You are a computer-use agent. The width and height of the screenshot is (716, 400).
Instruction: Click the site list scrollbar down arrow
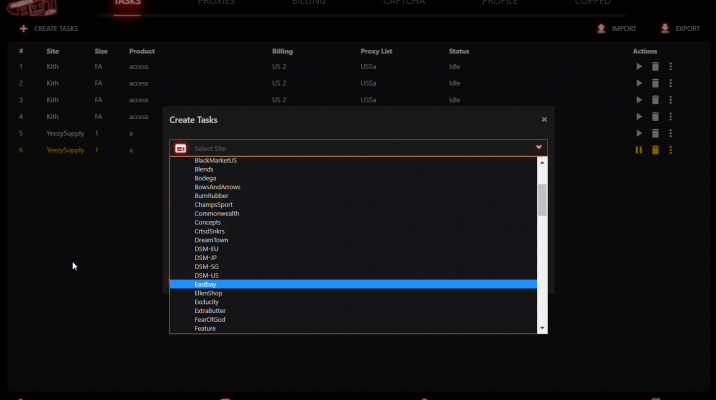[x=543, y=328]
